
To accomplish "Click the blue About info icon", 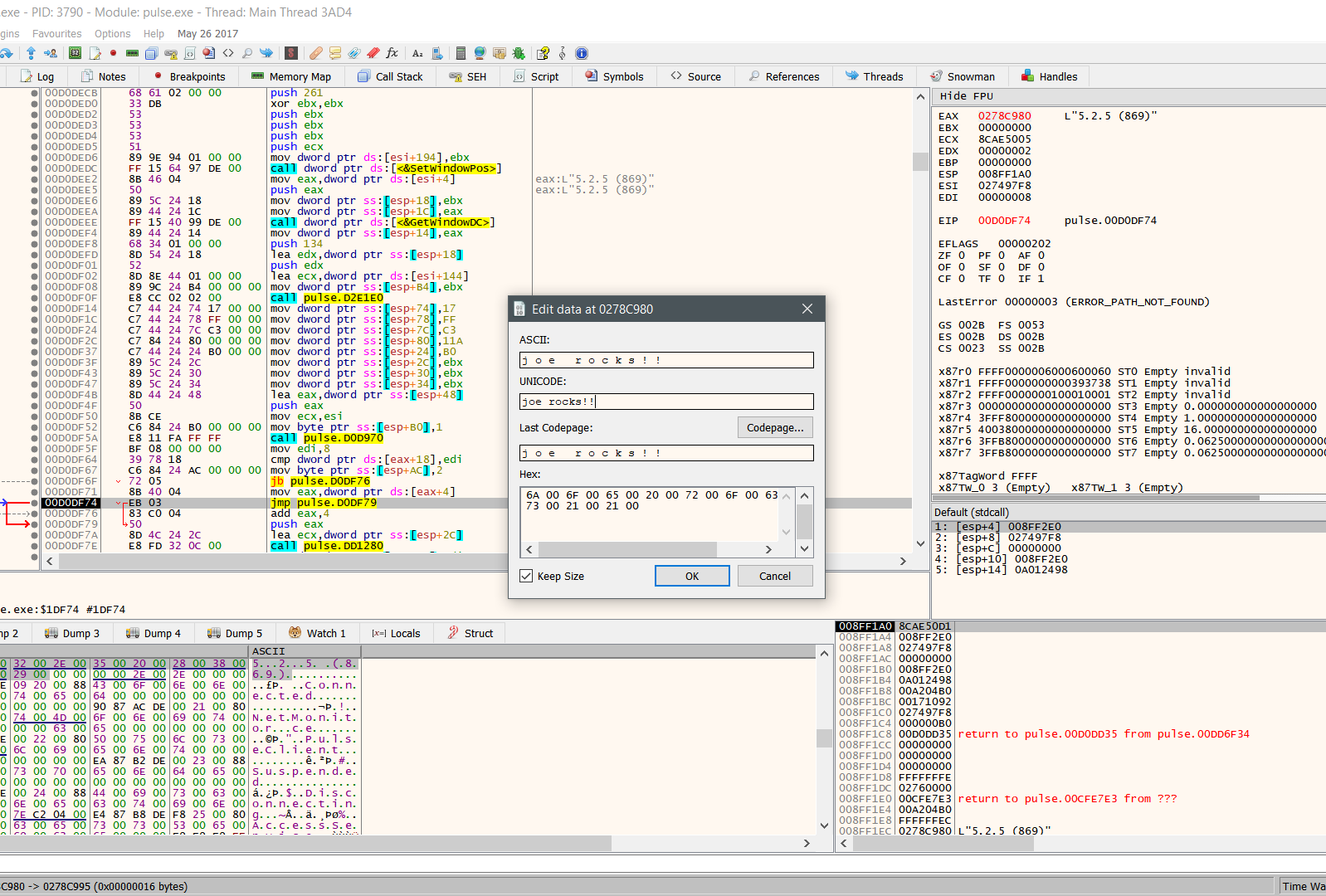I will click(582, 53).
